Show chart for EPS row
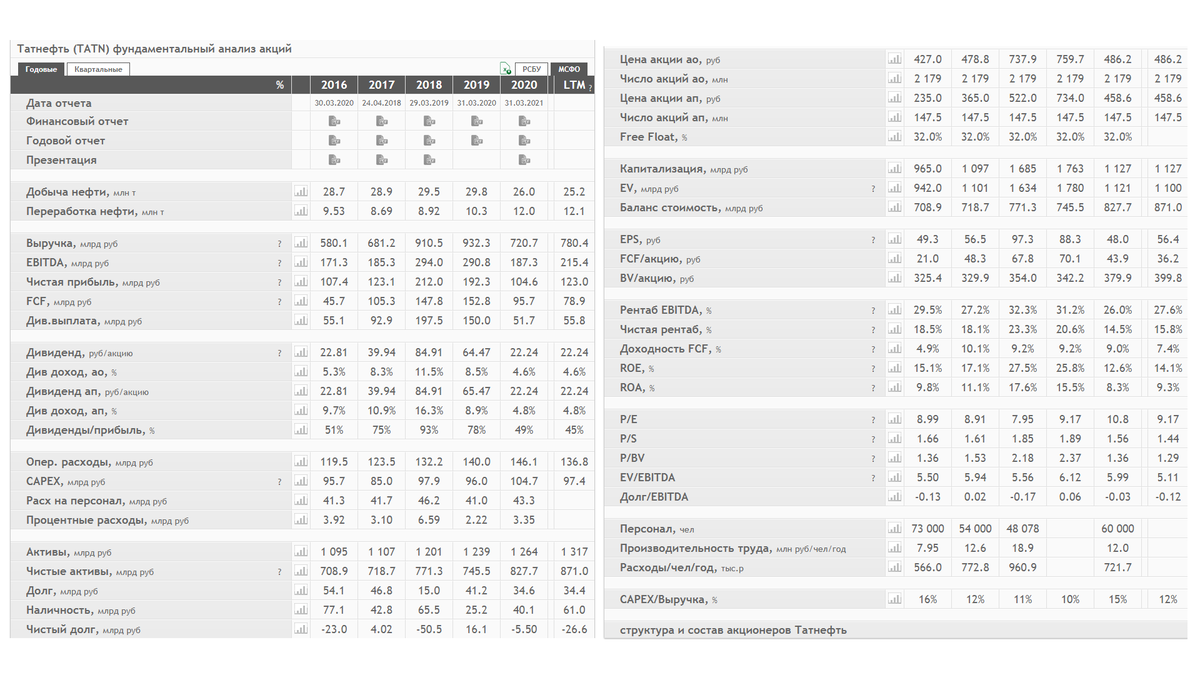This screenshot has height=675, width=1200. tap(894, 240)
